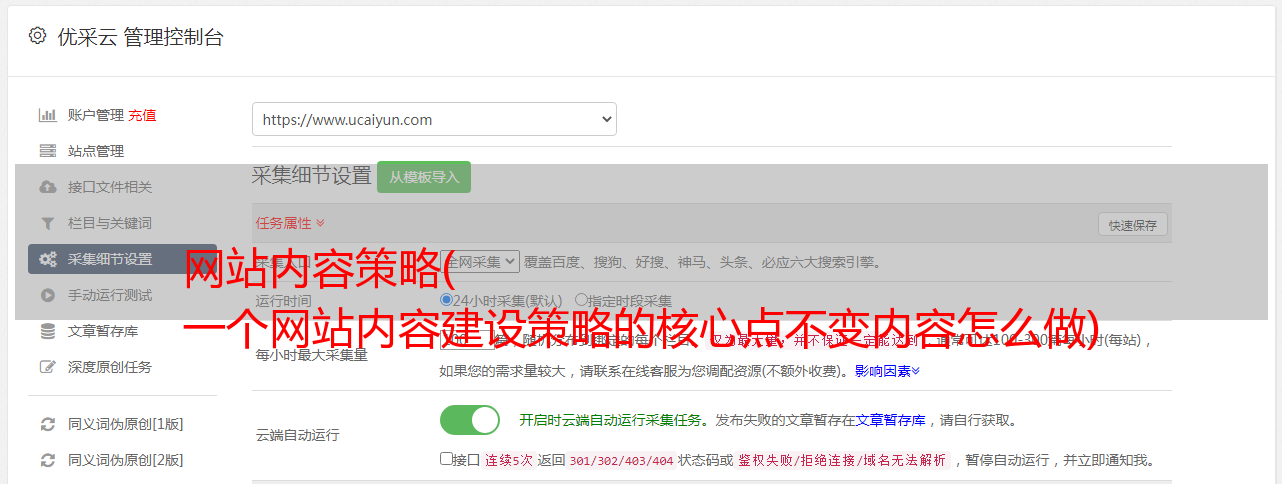
Task: Open the blue 文章暂存库 link in the description
Action: click(890, 420)
